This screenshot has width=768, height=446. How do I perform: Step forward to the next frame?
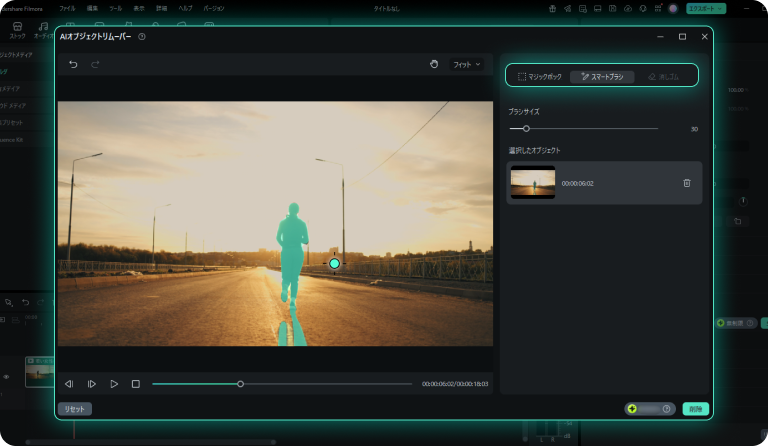click(x=91, y=383)
